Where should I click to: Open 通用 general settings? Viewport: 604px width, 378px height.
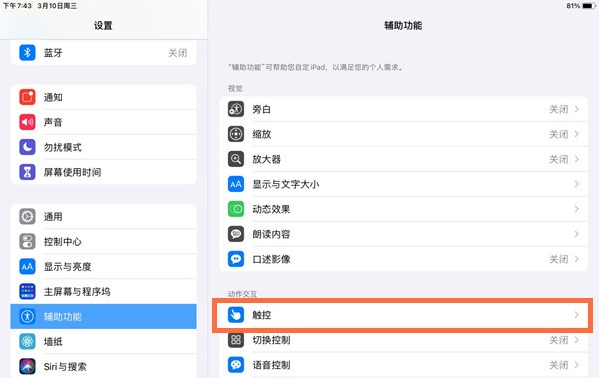point(103,217)
